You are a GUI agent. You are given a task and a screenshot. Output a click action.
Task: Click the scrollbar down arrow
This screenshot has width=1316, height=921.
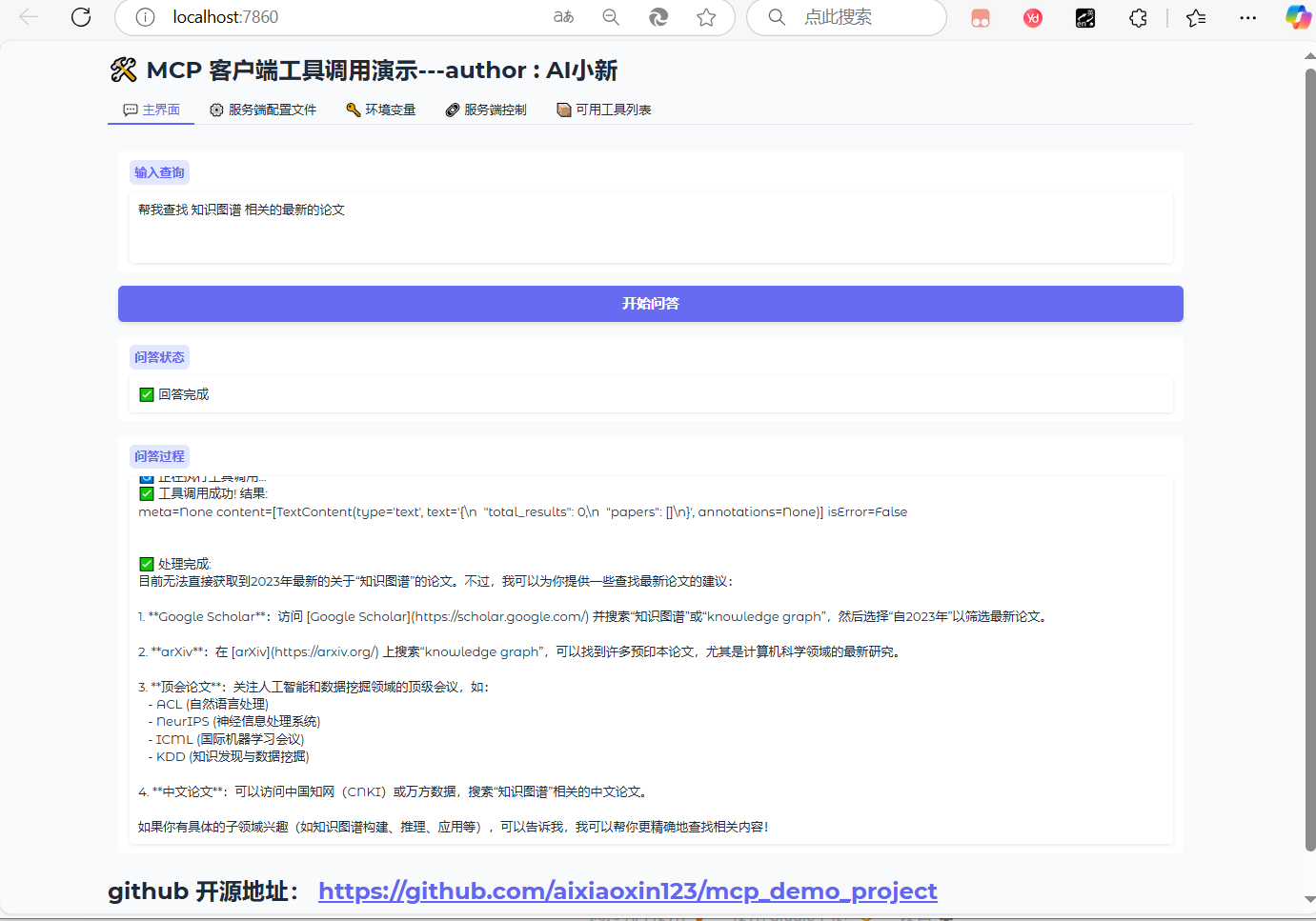coord(1310,899)
